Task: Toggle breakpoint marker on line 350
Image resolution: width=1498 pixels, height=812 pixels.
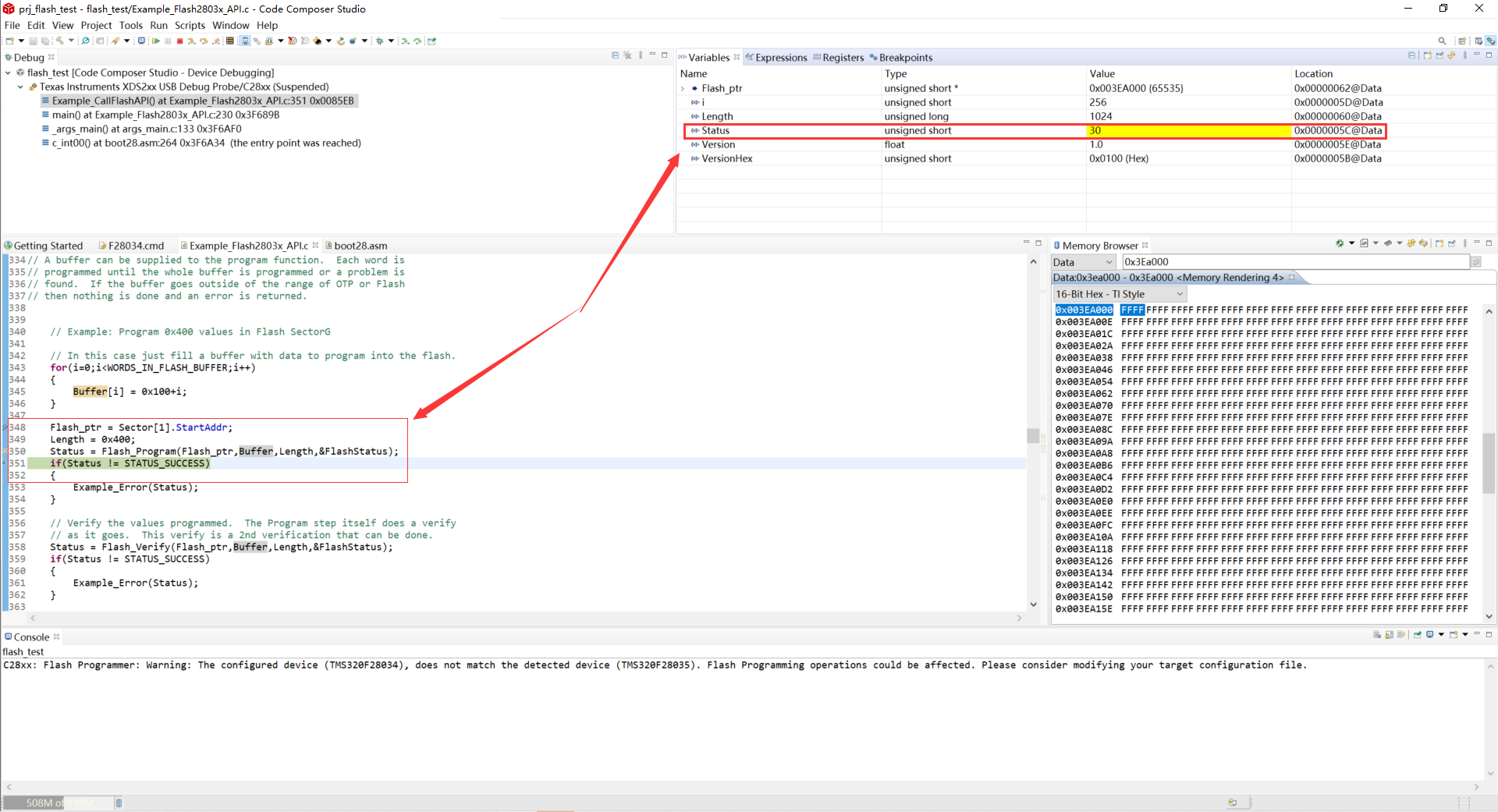Action: click(4, 451)
